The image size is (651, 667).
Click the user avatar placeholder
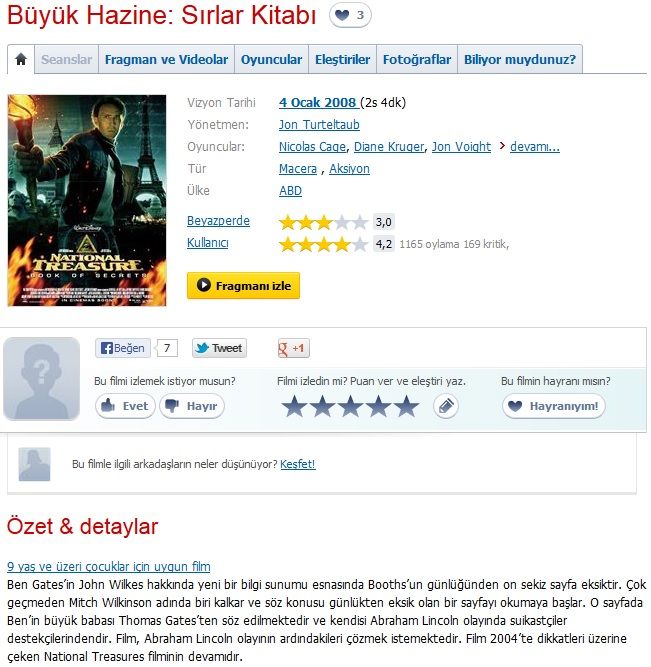pos(41,379)
